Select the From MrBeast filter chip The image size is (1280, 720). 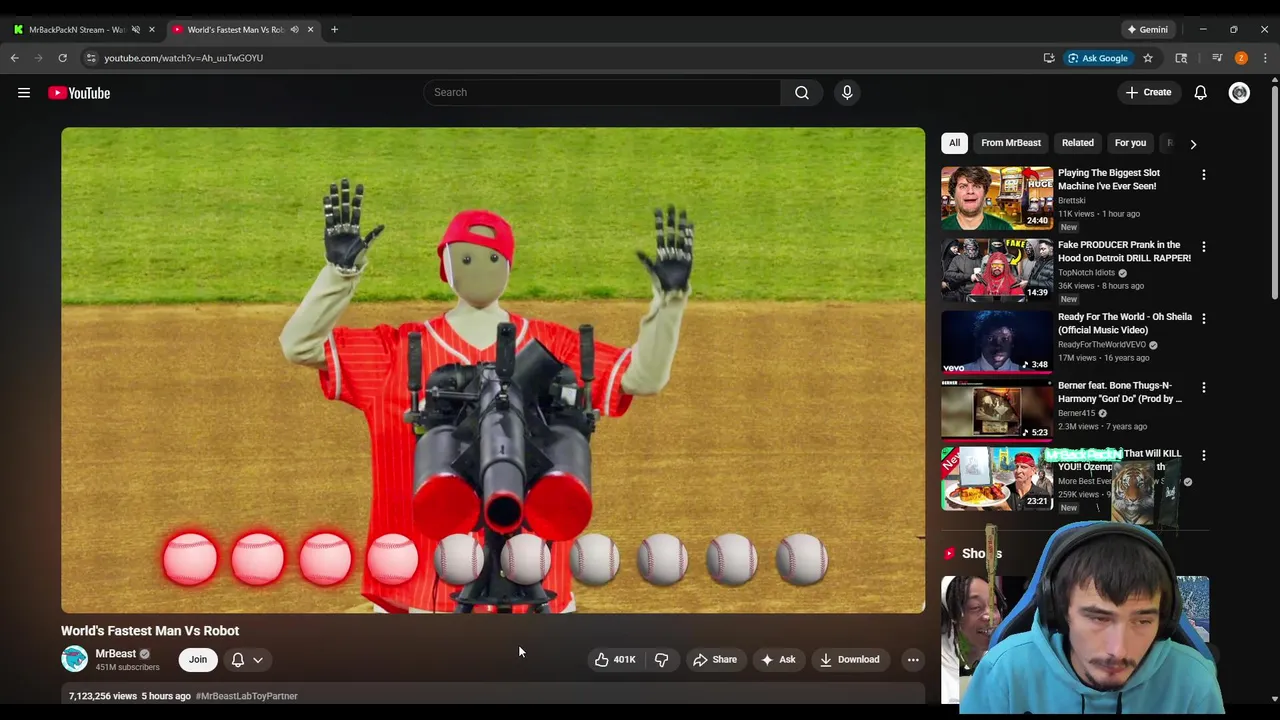click(x=1011, y=143)
